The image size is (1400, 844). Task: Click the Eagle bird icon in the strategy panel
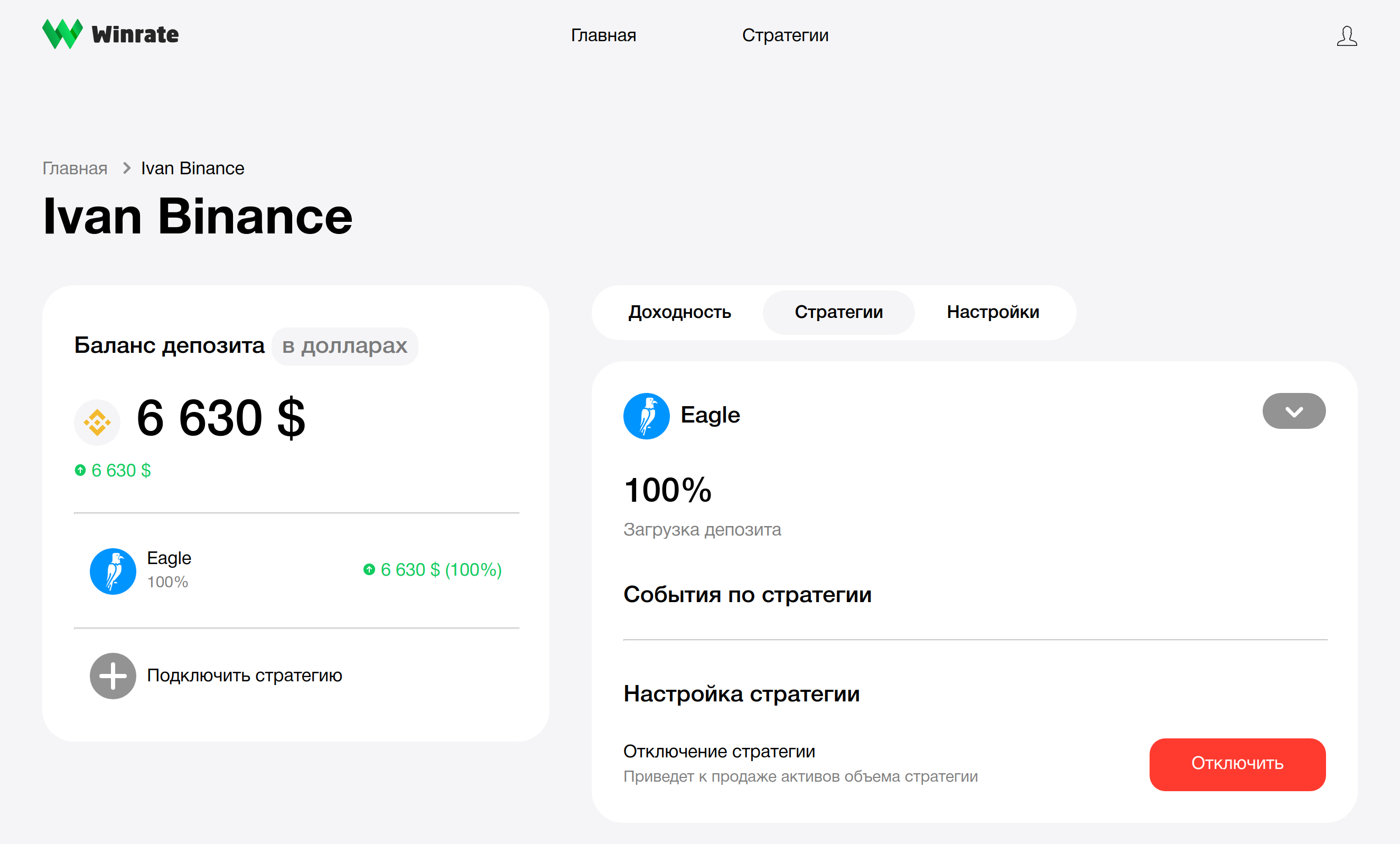(x=647, y=416)
